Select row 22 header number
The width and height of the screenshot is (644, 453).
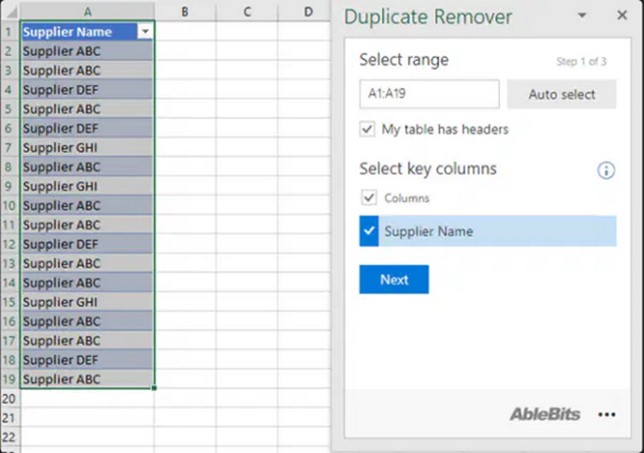[9, 437]
